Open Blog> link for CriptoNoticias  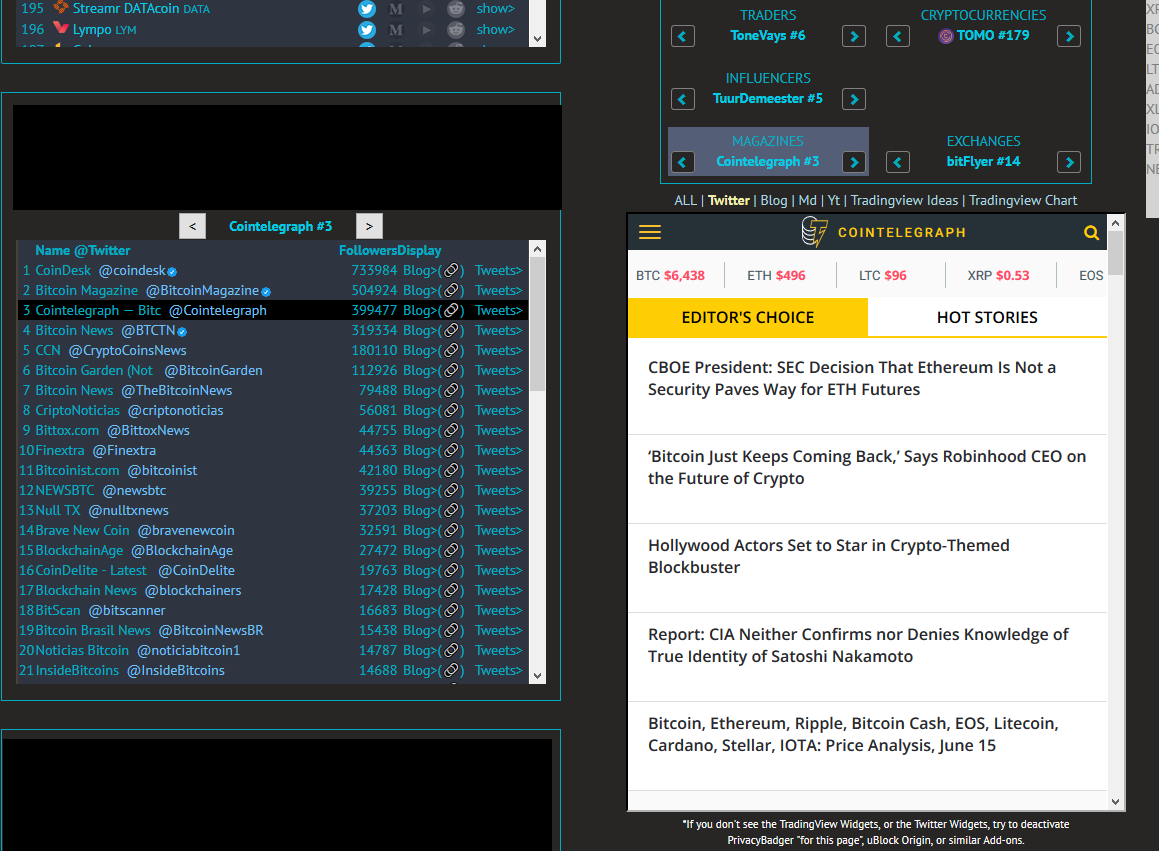420,410
